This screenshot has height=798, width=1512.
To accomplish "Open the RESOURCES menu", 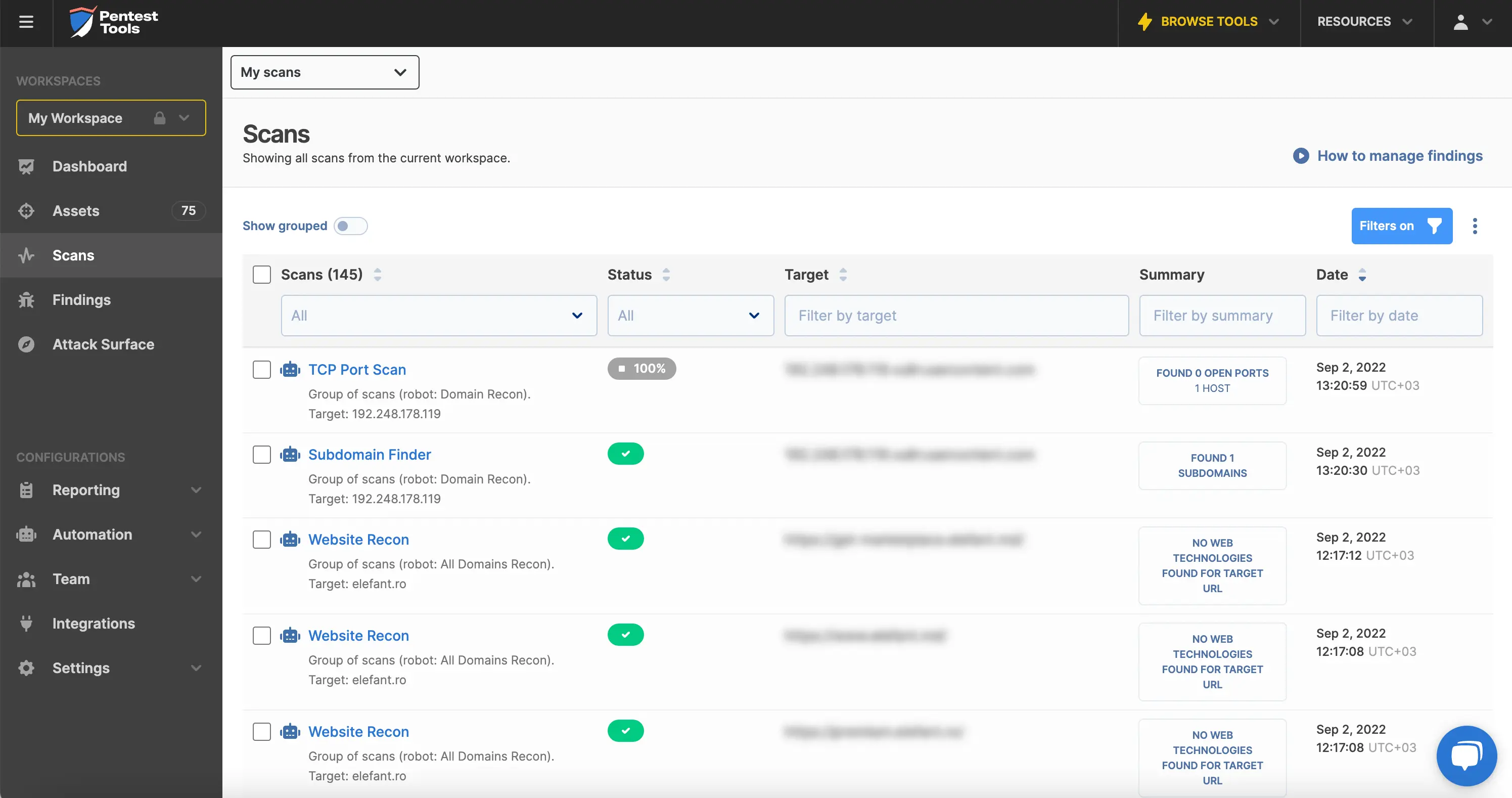I will pos(1362,22).
